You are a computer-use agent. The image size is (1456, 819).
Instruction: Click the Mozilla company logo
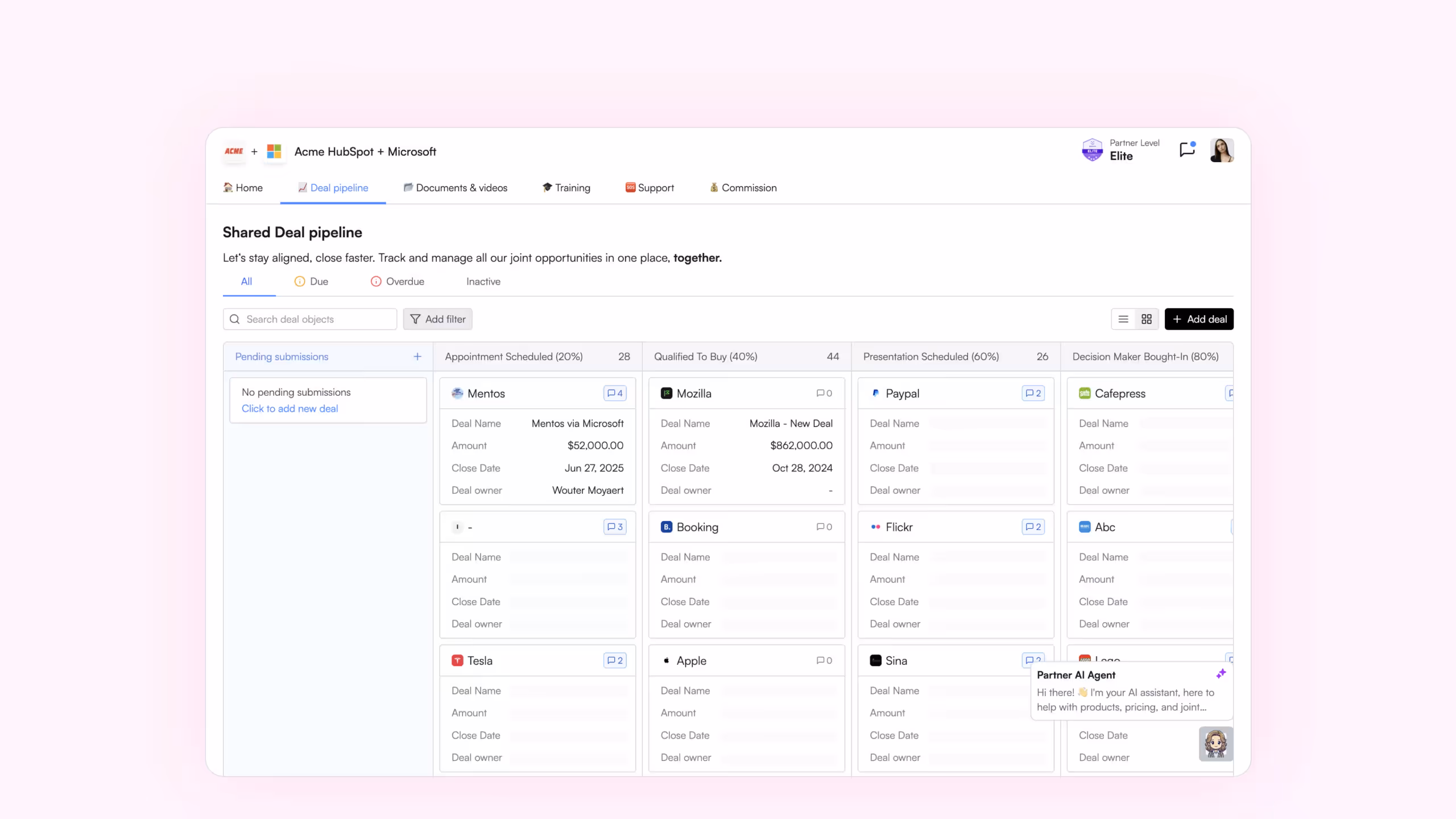[667, 393]
